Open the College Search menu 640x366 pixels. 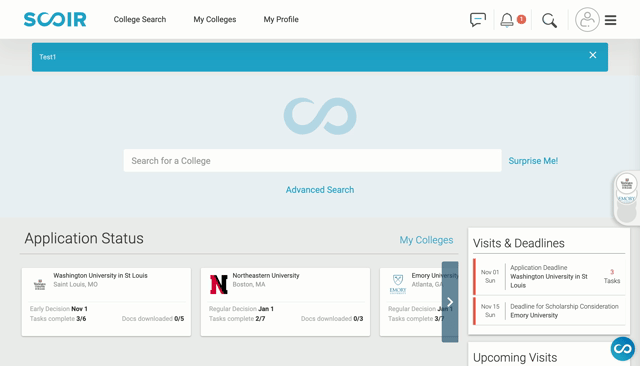coord(140,20)
